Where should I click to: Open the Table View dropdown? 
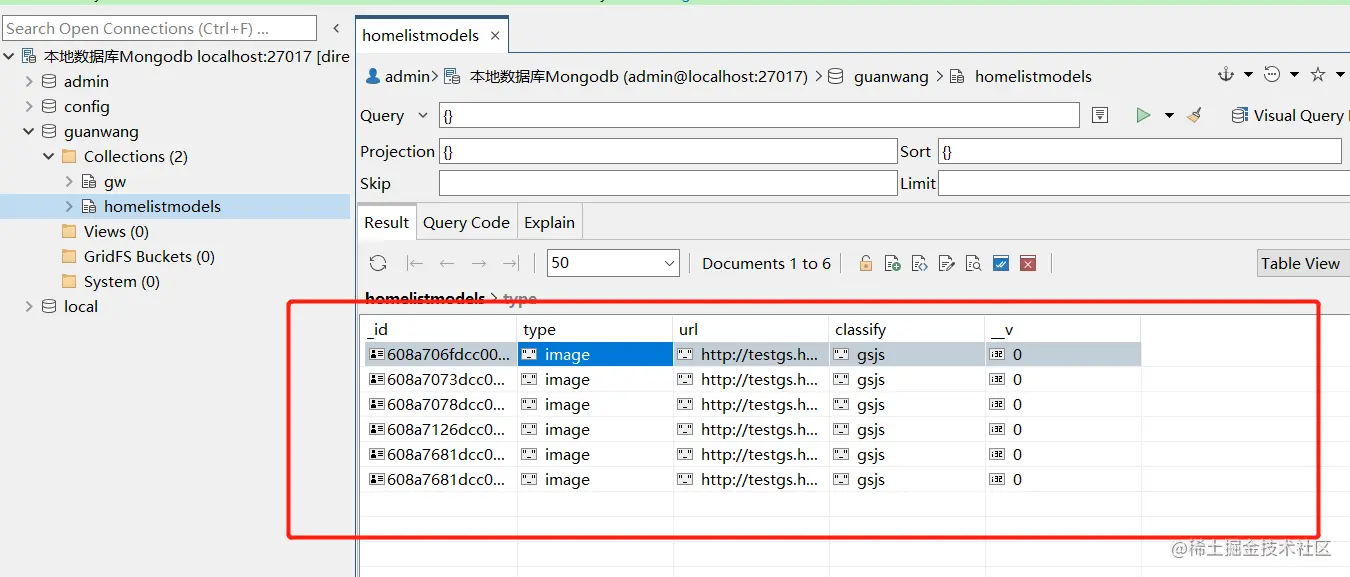tap(1304, 263)
